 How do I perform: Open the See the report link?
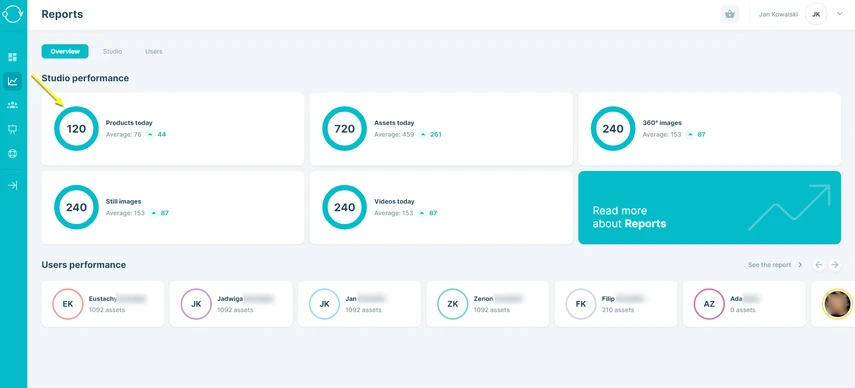coord(775,265)
